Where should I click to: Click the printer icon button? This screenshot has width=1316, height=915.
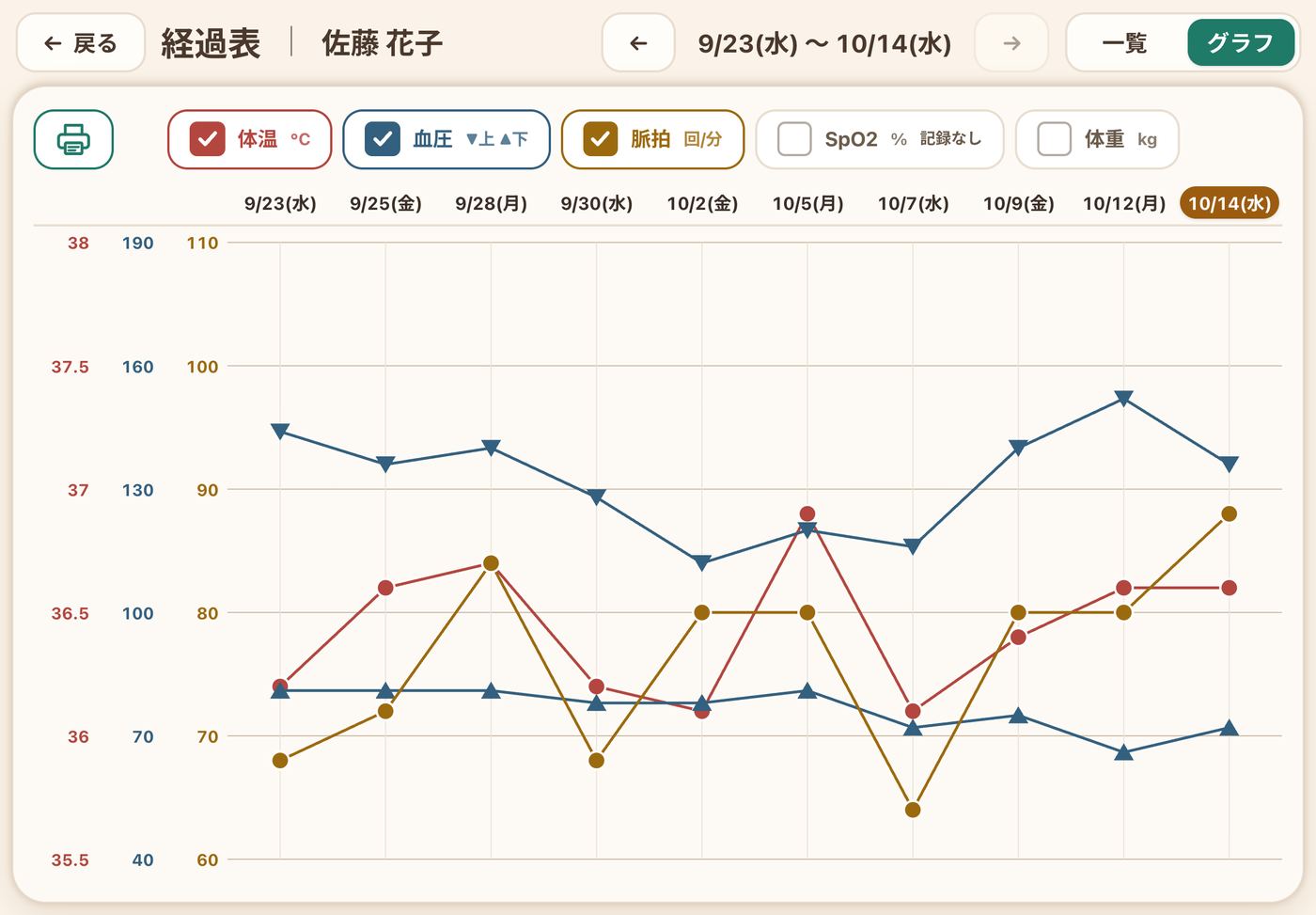tap(73, 139)
